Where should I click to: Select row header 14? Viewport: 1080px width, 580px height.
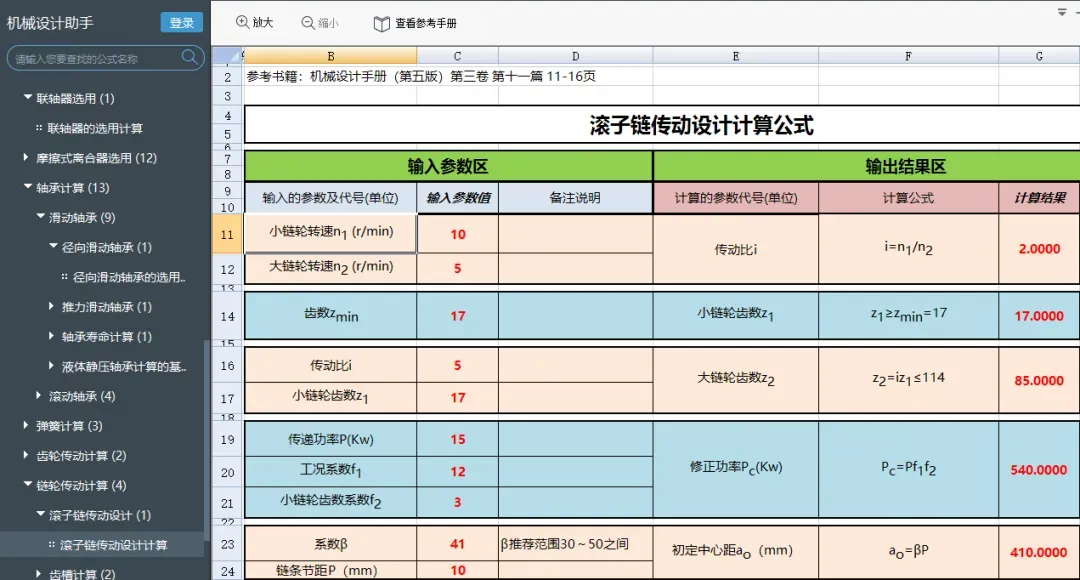227,316
